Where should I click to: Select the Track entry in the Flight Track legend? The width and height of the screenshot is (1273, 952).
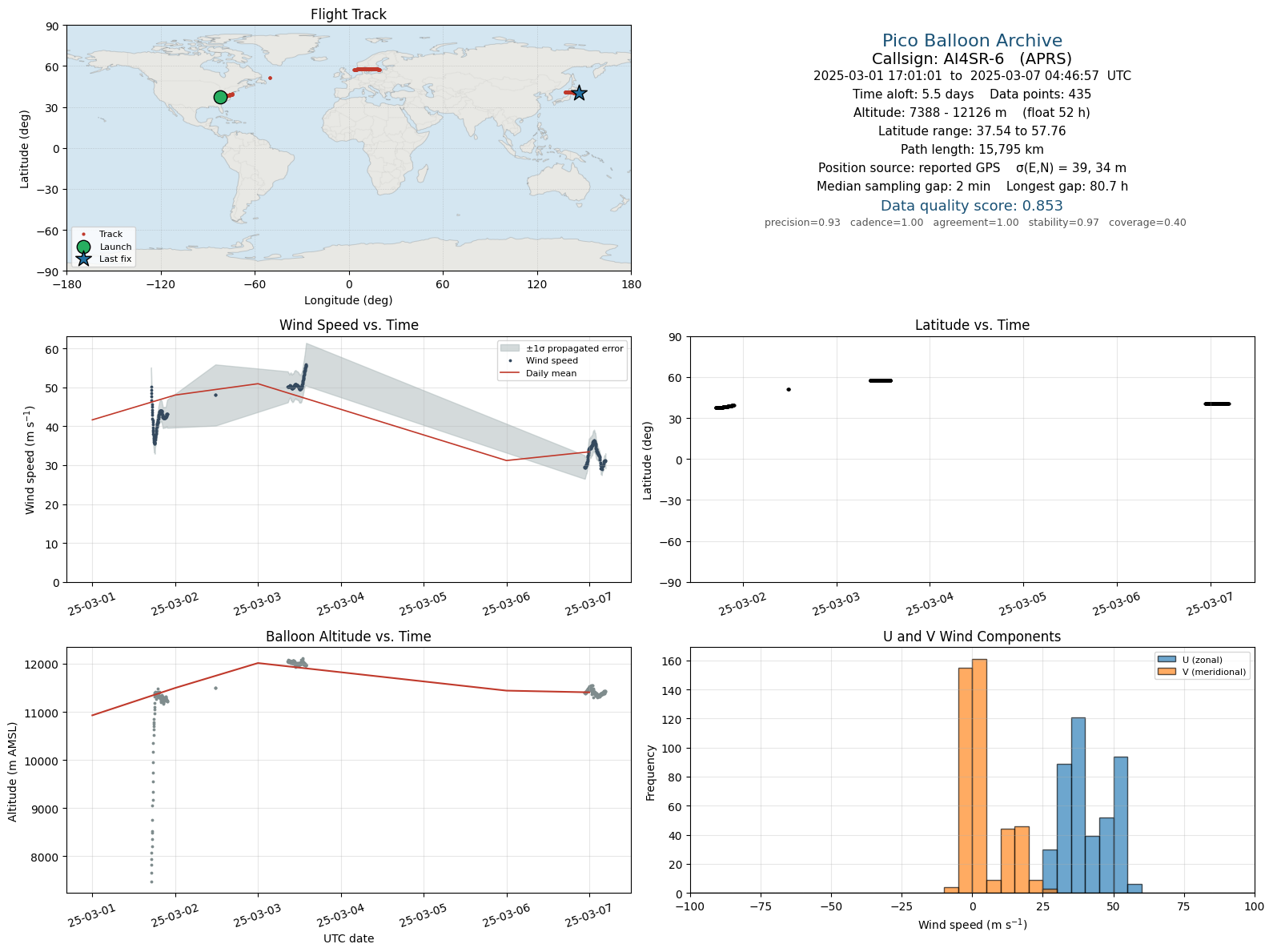(x=98, y=235)
